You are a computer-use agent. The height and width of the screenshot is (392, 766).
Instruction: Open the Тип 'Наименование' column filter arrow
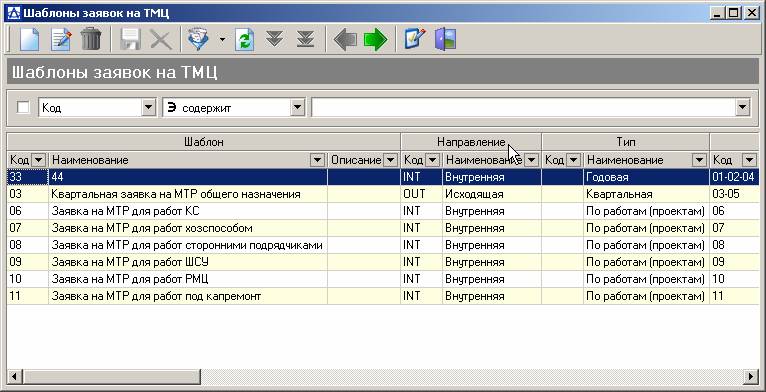pyautogui.click(x=700, y=160)
